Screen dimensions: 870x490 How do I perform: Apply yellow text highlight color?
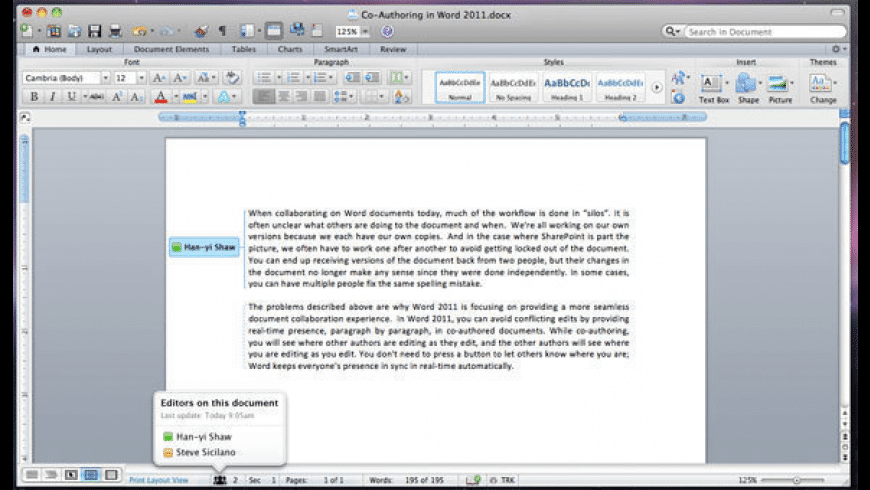pyautogui.click(x=190, y=97)
